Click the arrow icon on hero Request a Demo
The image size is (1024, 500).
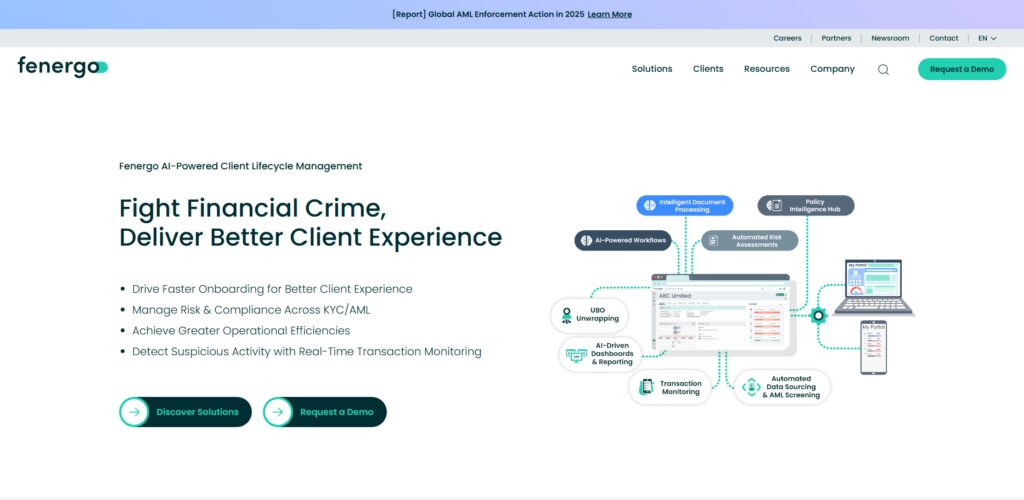278,412
